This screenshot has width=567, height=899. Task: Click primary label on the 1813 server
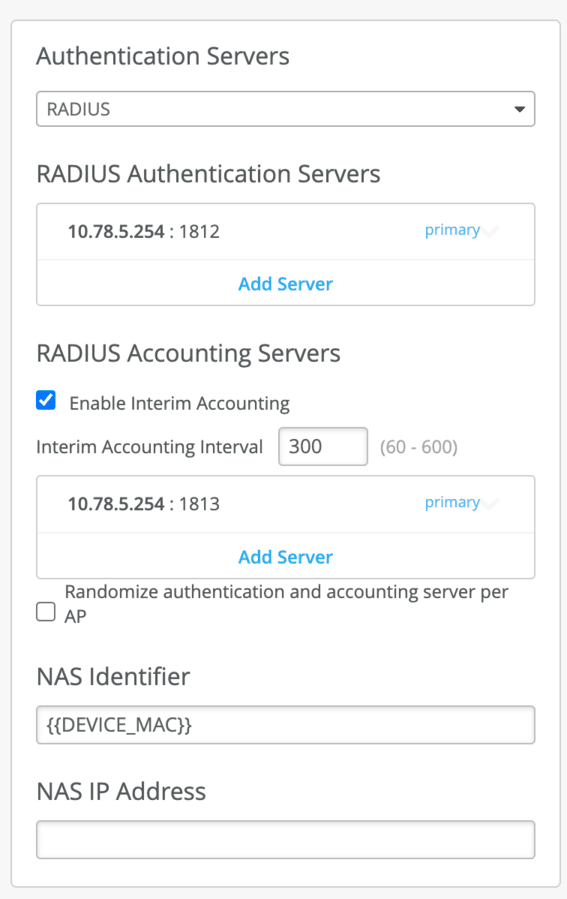pyautogui.click(x=452, y=502)
